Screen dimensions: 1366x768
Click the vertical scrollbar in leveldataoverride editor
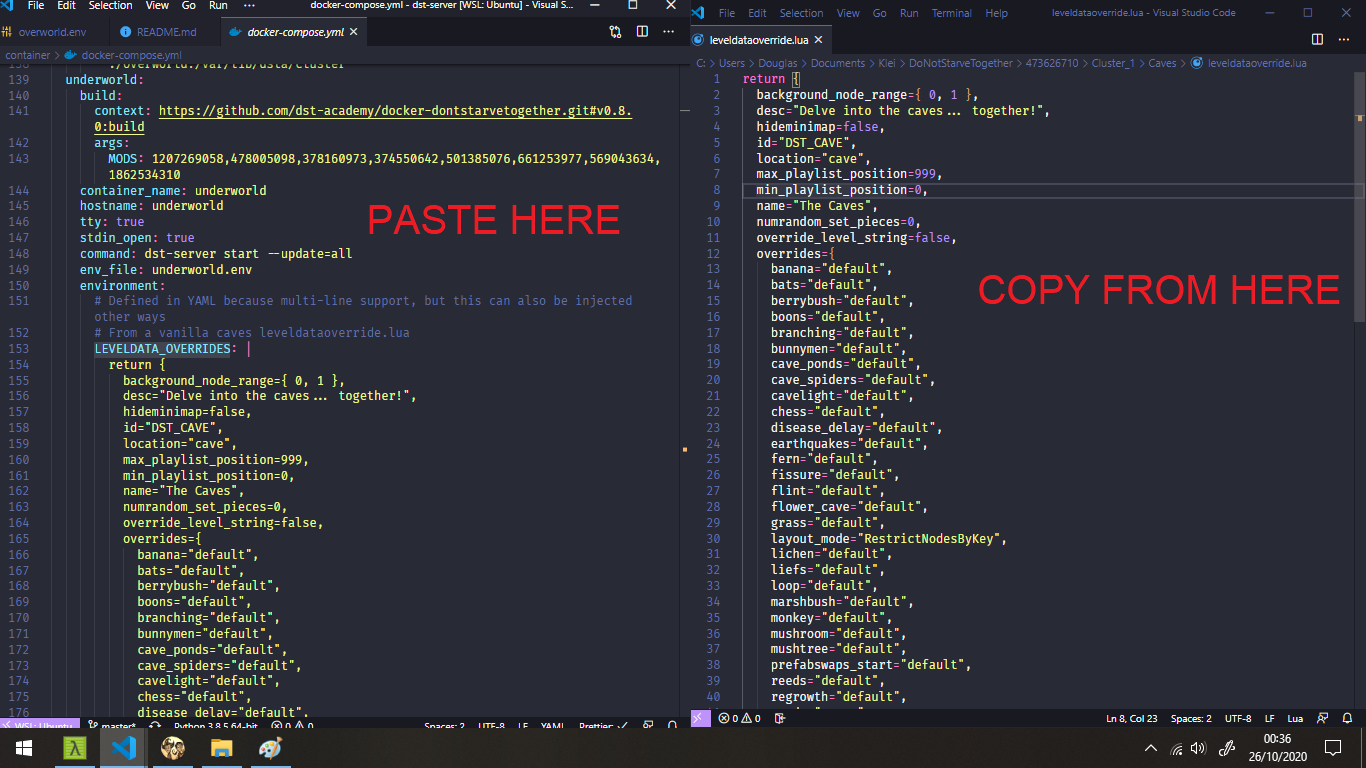click(1358, 195)
